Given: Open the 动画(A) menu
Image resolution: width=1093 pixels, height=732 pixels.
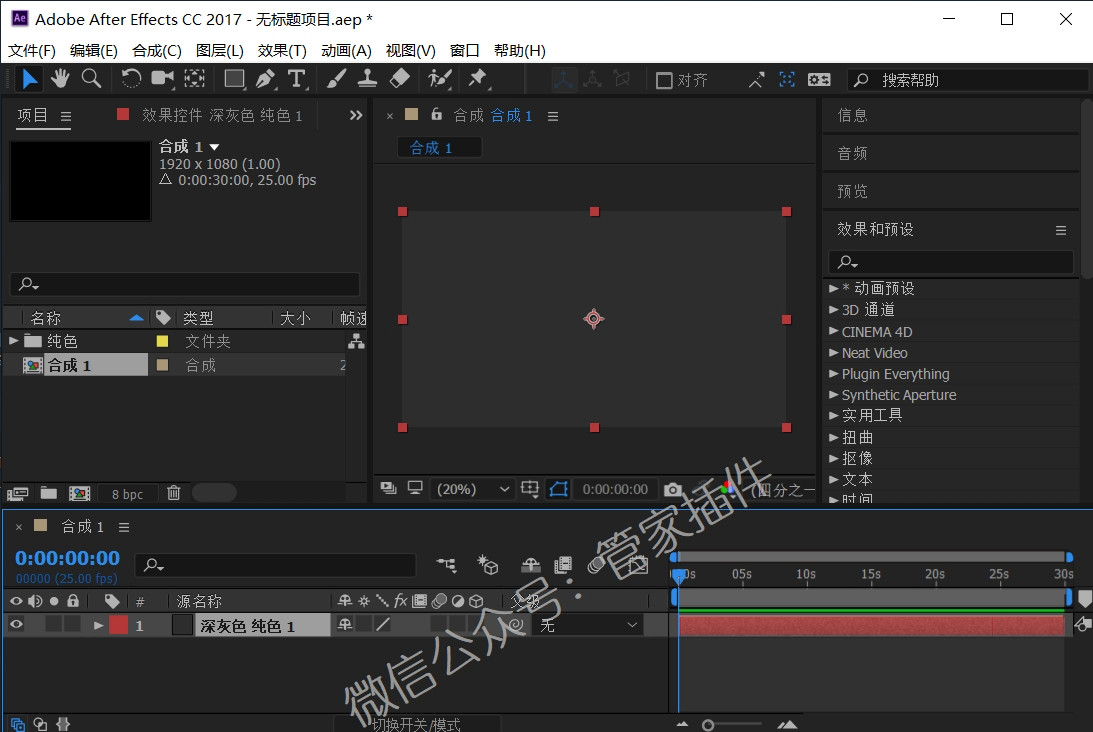Looking at the screenshot, I should pos(346,51).
